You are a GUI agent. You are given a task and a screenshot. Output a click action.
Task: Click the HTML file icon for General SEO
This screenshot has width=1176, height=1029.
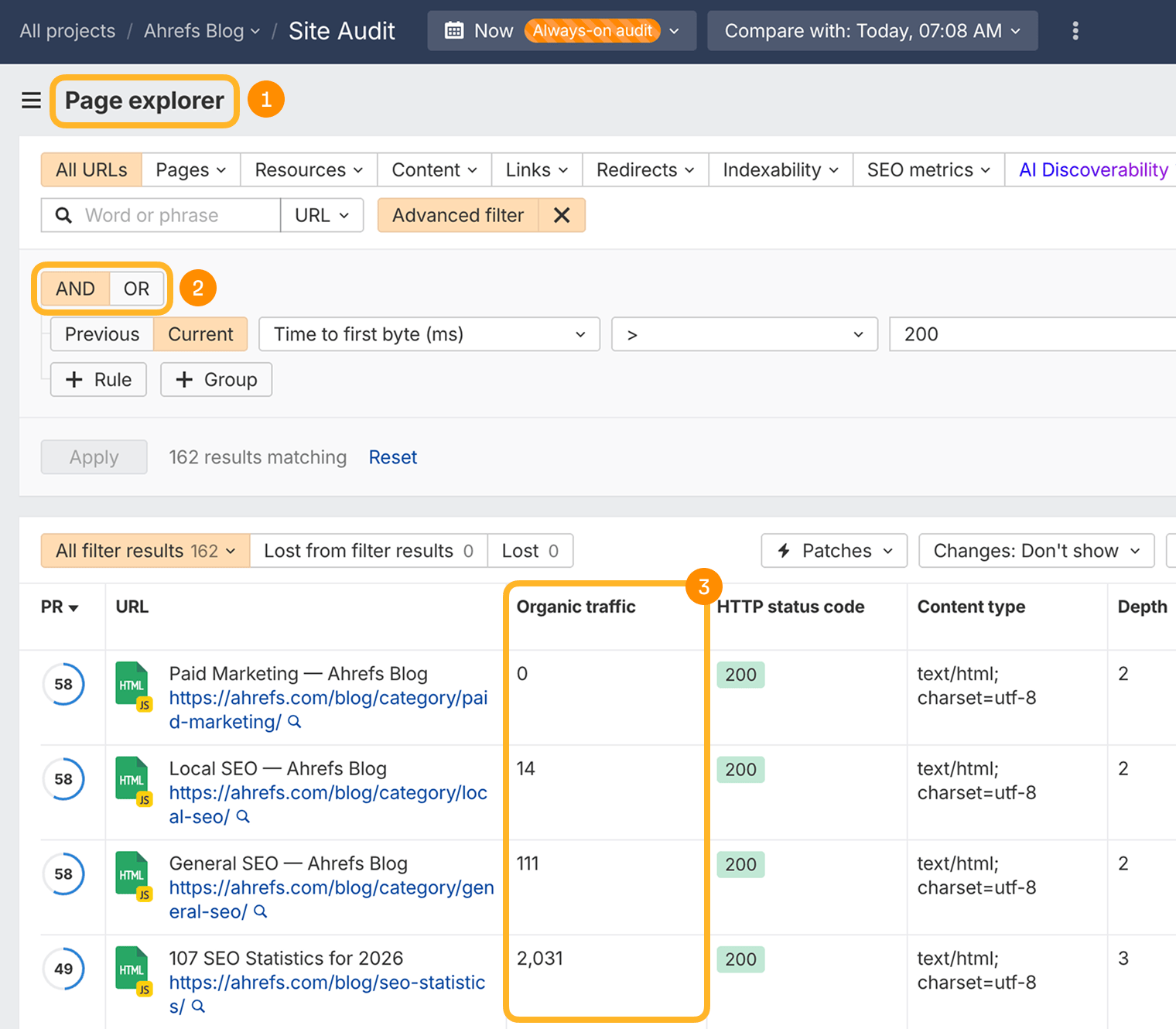133,876
